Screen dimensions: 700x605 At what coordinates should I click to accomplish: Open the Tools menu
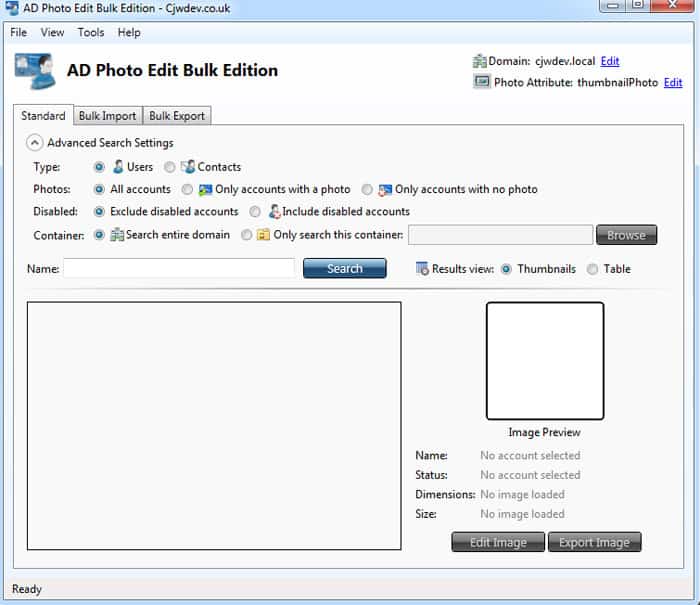91,33
